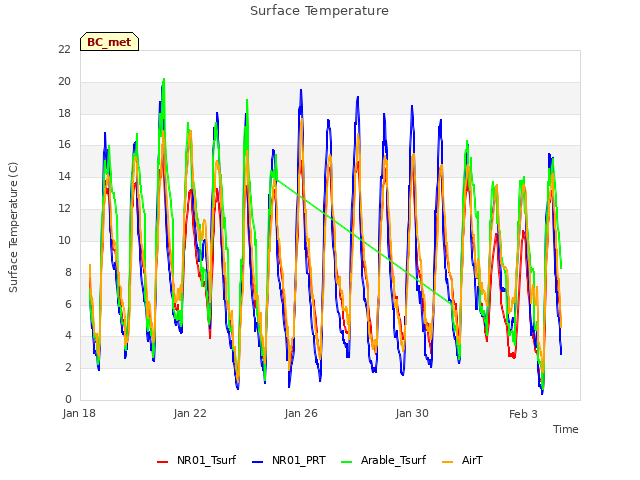Screen dimensions: 640x480
Task: Toggle the NR01_Tsurf legend entry
Action: 196,460
